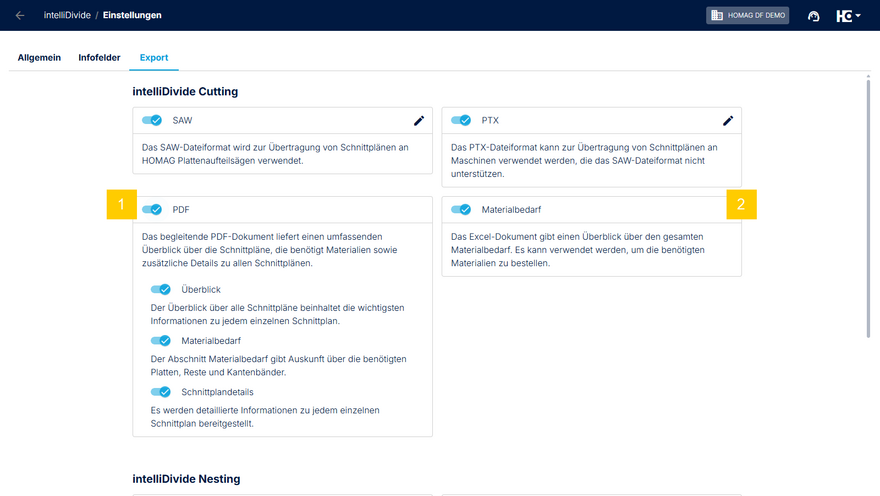Turn off the PDF export toggle

coord(152,209)
